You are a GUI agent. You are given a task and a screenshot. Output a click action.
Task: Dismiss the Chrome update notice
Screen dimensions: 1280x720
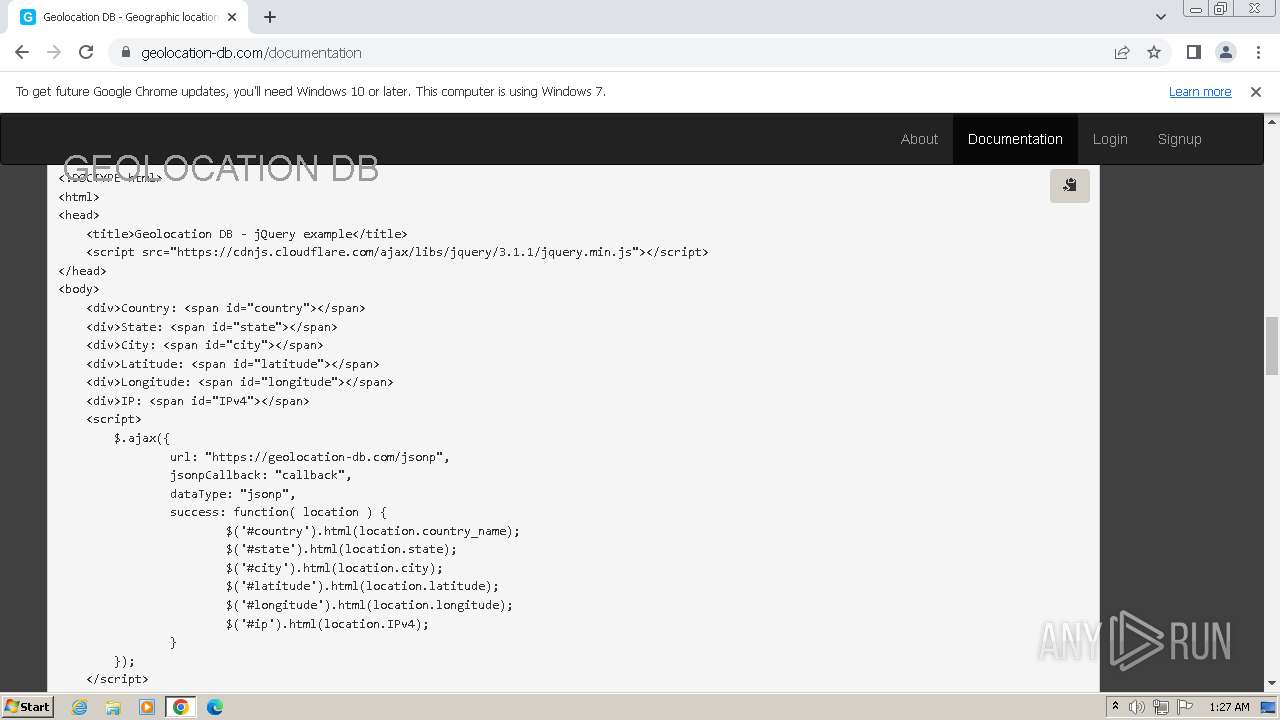tap(1256, 92)
